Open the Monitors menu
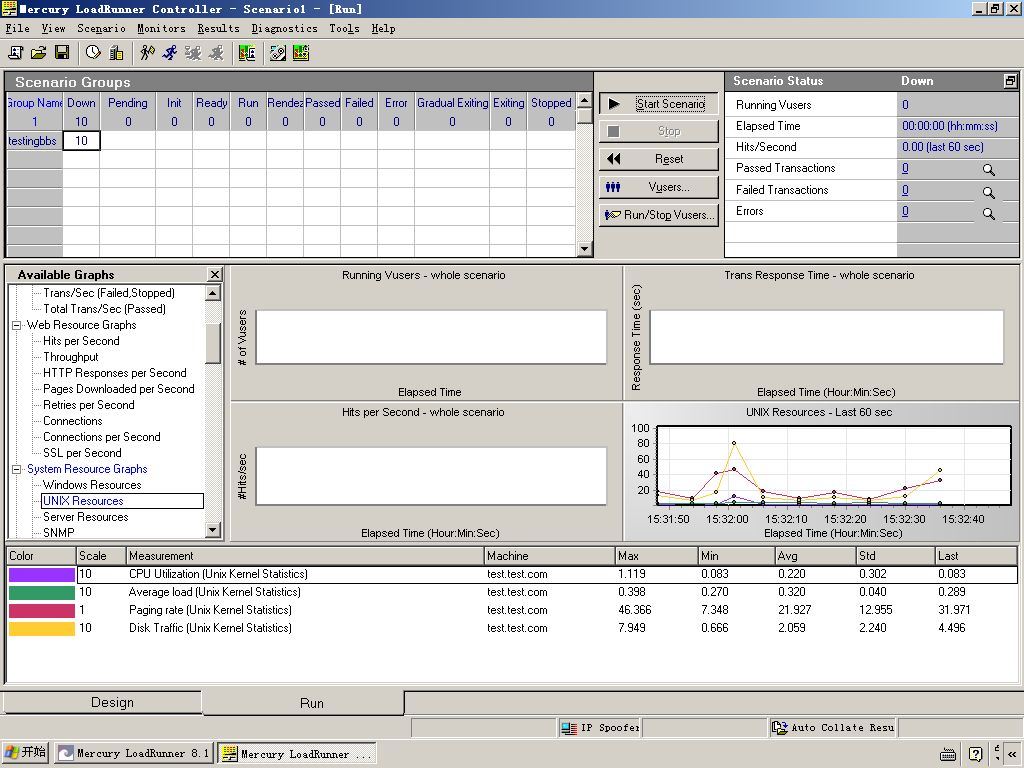The image size is (1024, 768). click(161, 28)
